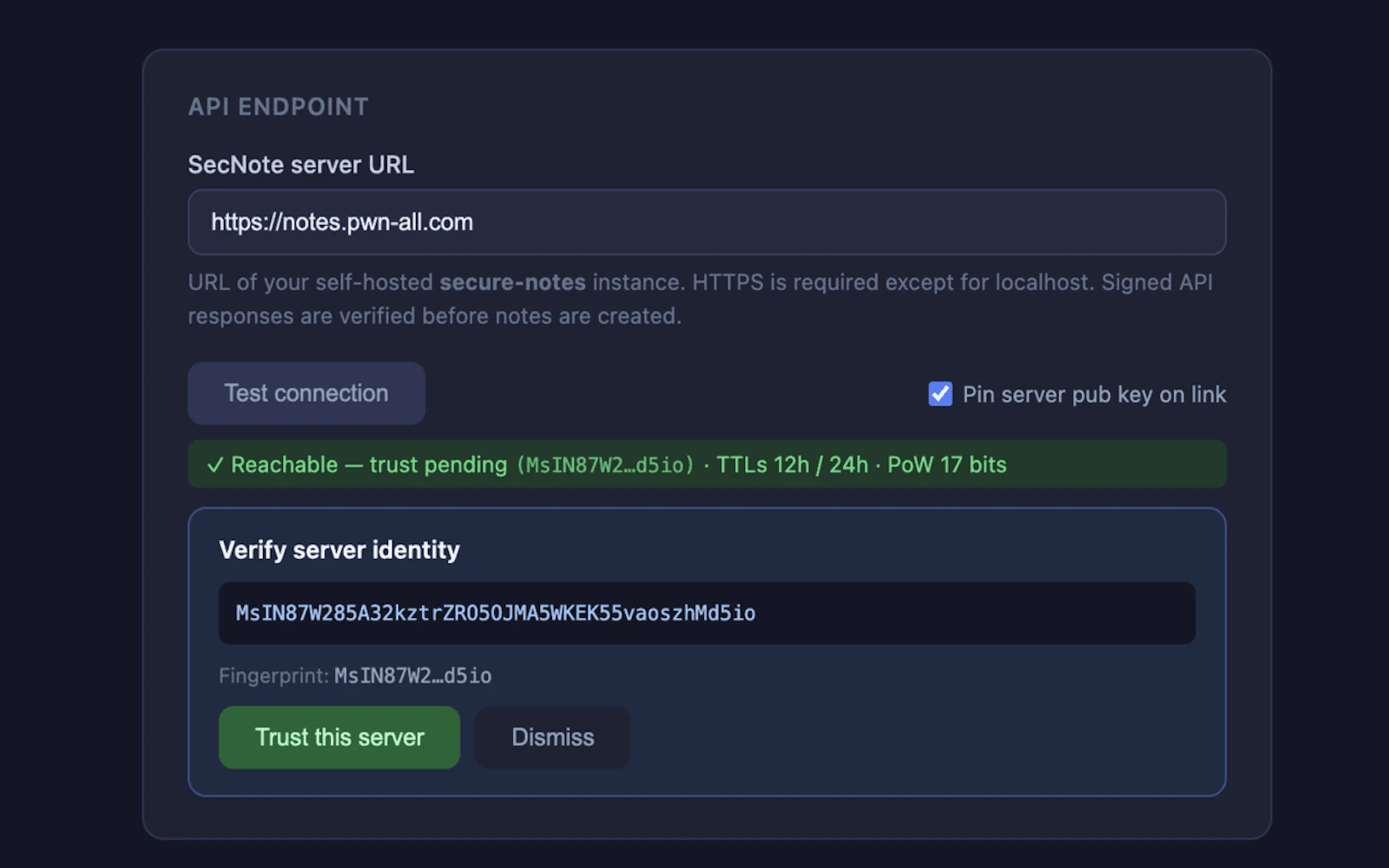Click the API ENDPOINT section heading
The image size is (1389, 868).
[279, 107]
